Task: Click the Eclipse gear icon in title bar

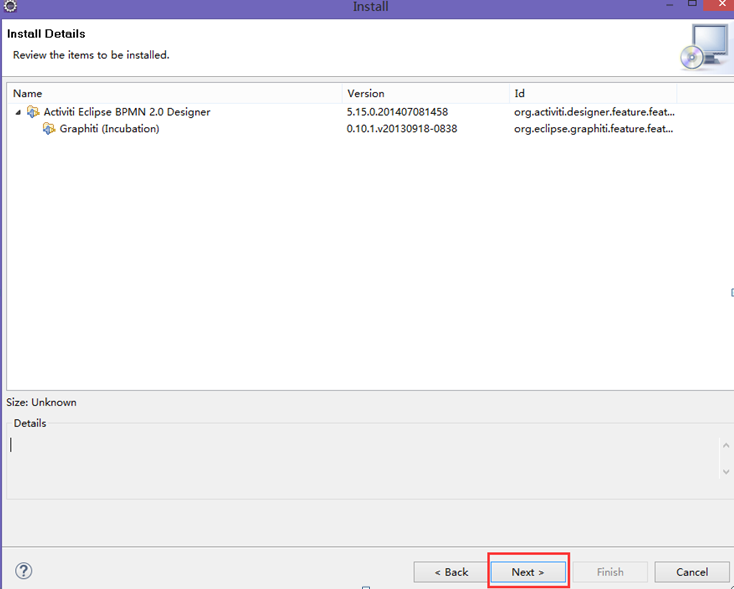Action: click(10, 6)
